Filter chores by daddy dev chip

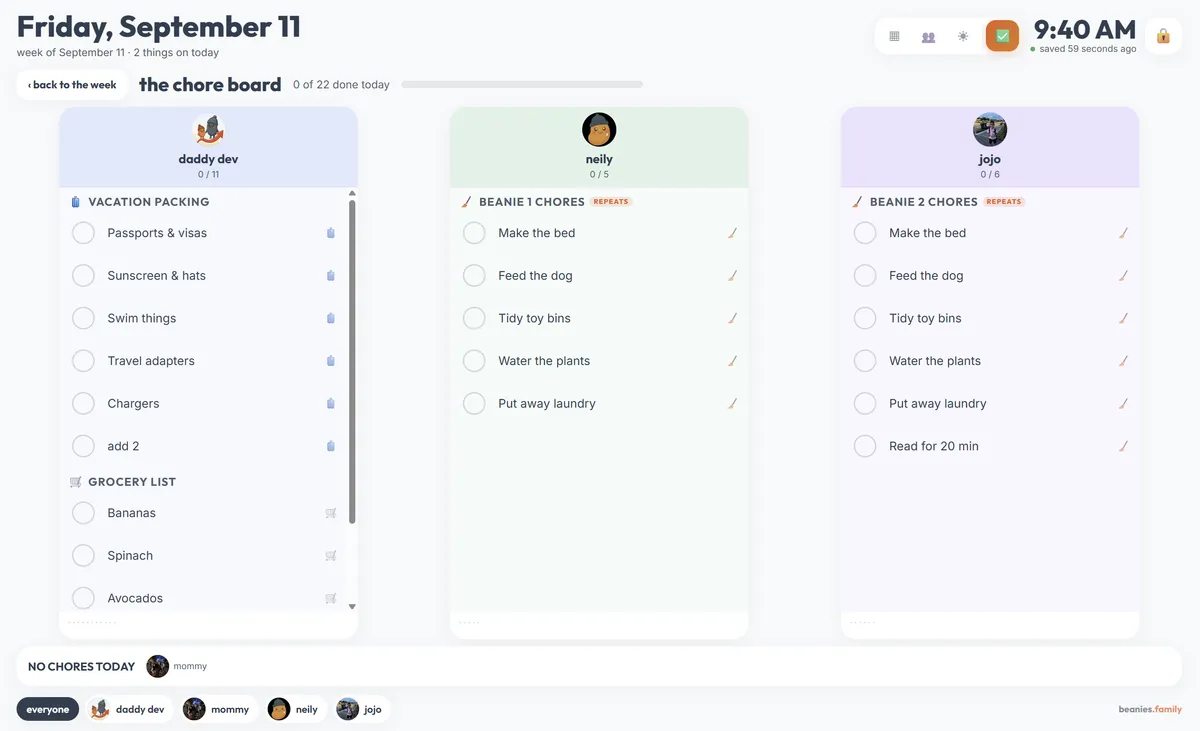pos(128,709)
